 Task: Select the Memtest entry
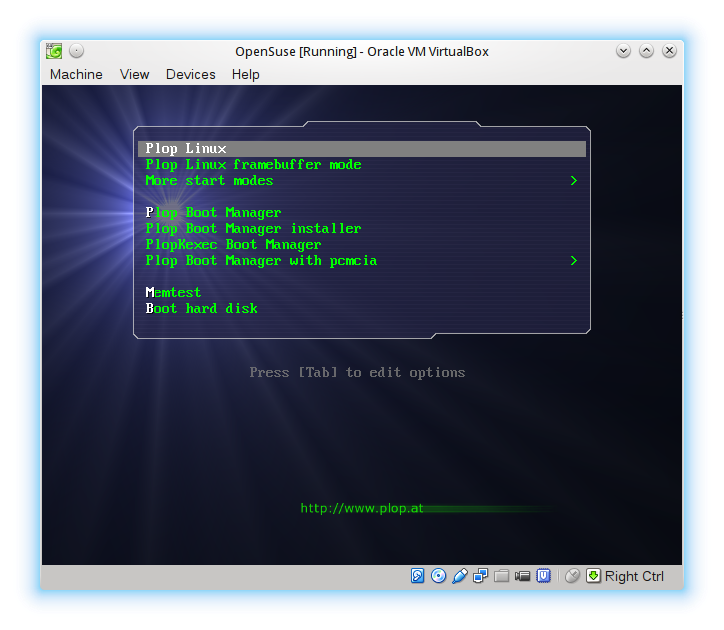(x=362, y=292)
